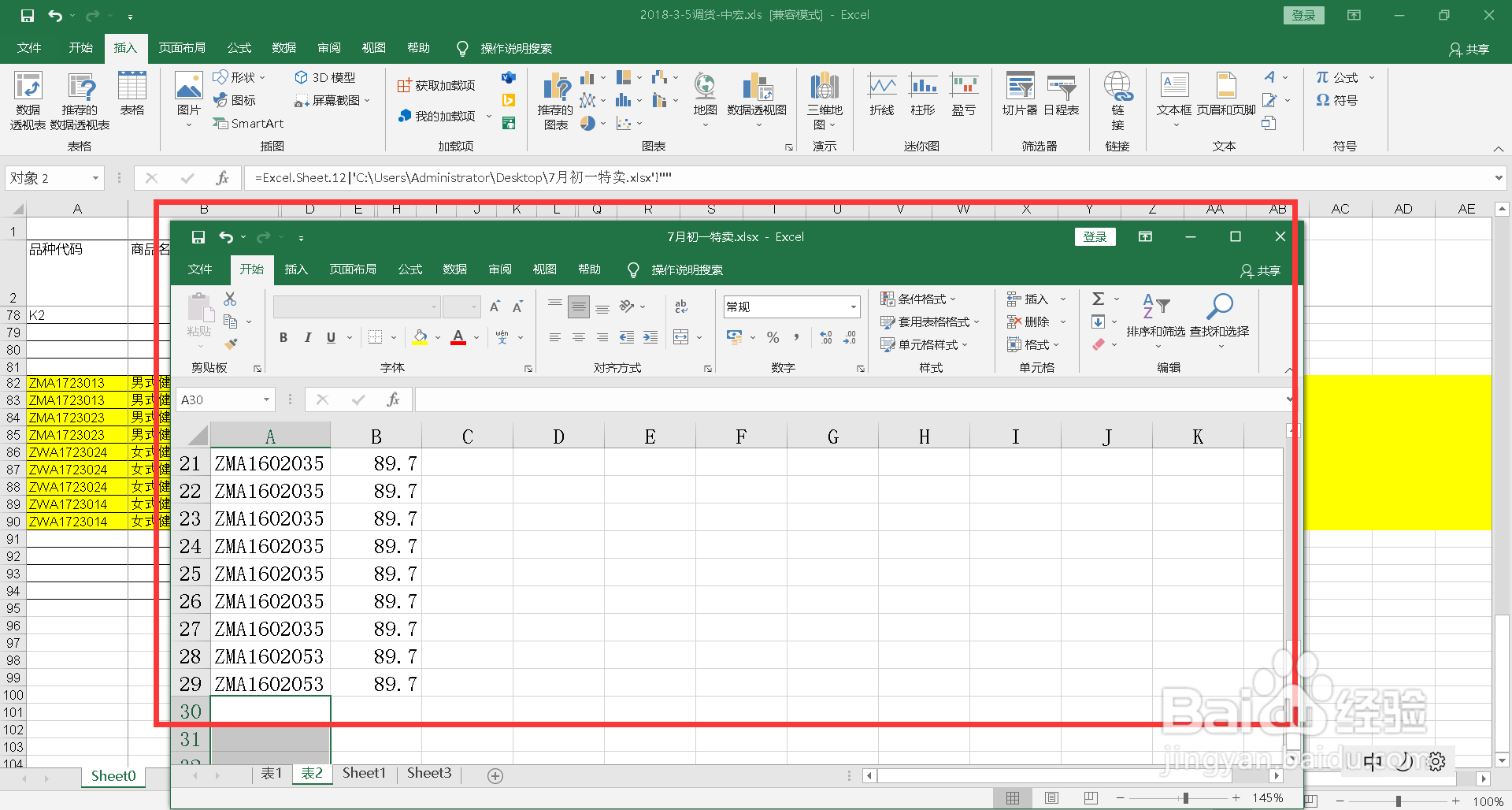This screenshot has height=810, width=1512.
Task: Select the Insert tab of embedded window
Action: [296, 269]
